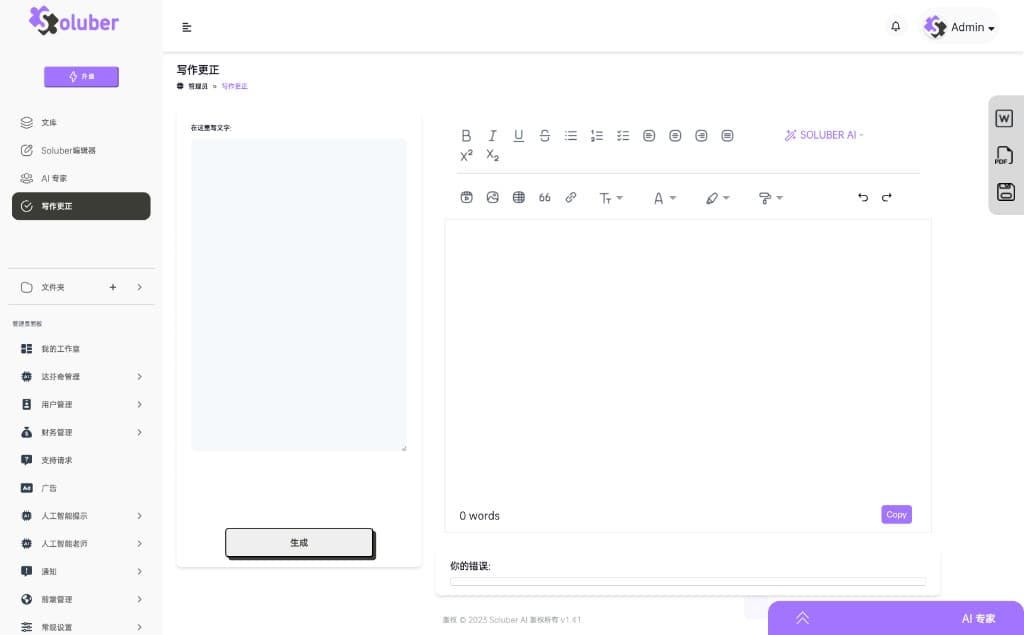Open the AI 专家 bottom chat bar
The height and width of the screenshot is (635, 1024).
895,618
